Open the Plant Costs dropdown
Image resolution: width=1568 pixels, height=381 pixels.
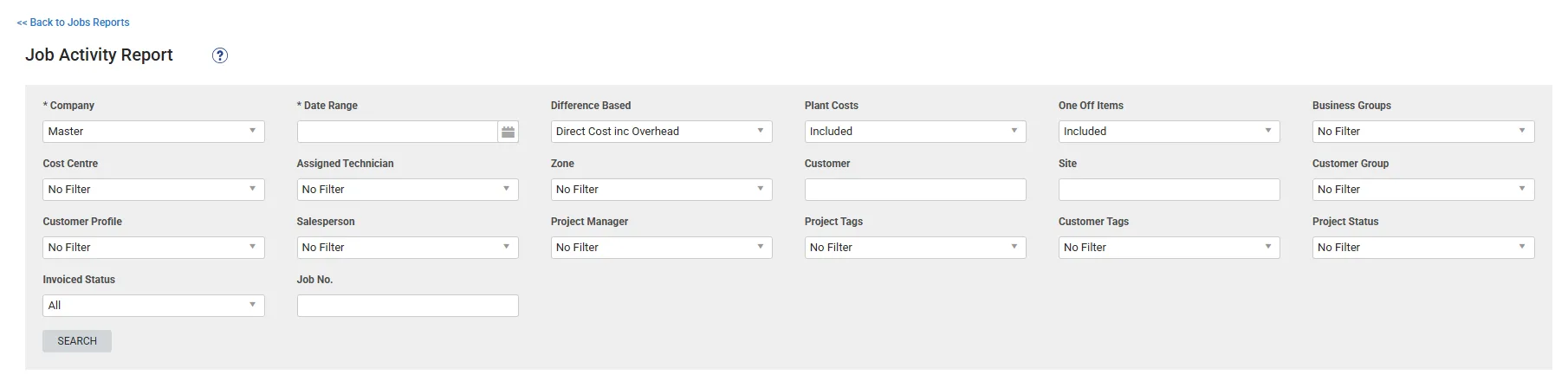point(915,132)
